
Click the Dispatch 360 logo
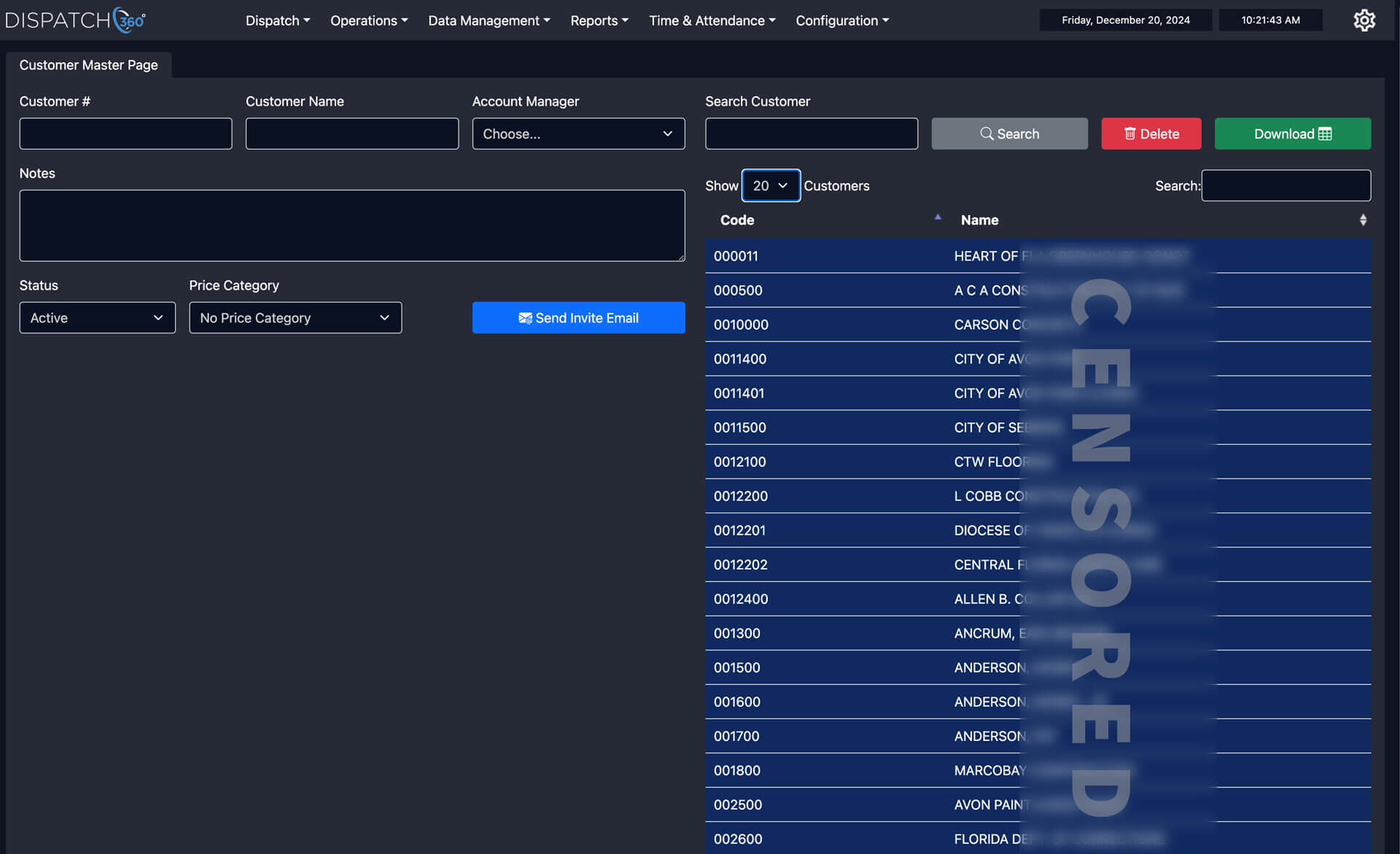click(x=75, y=20)
